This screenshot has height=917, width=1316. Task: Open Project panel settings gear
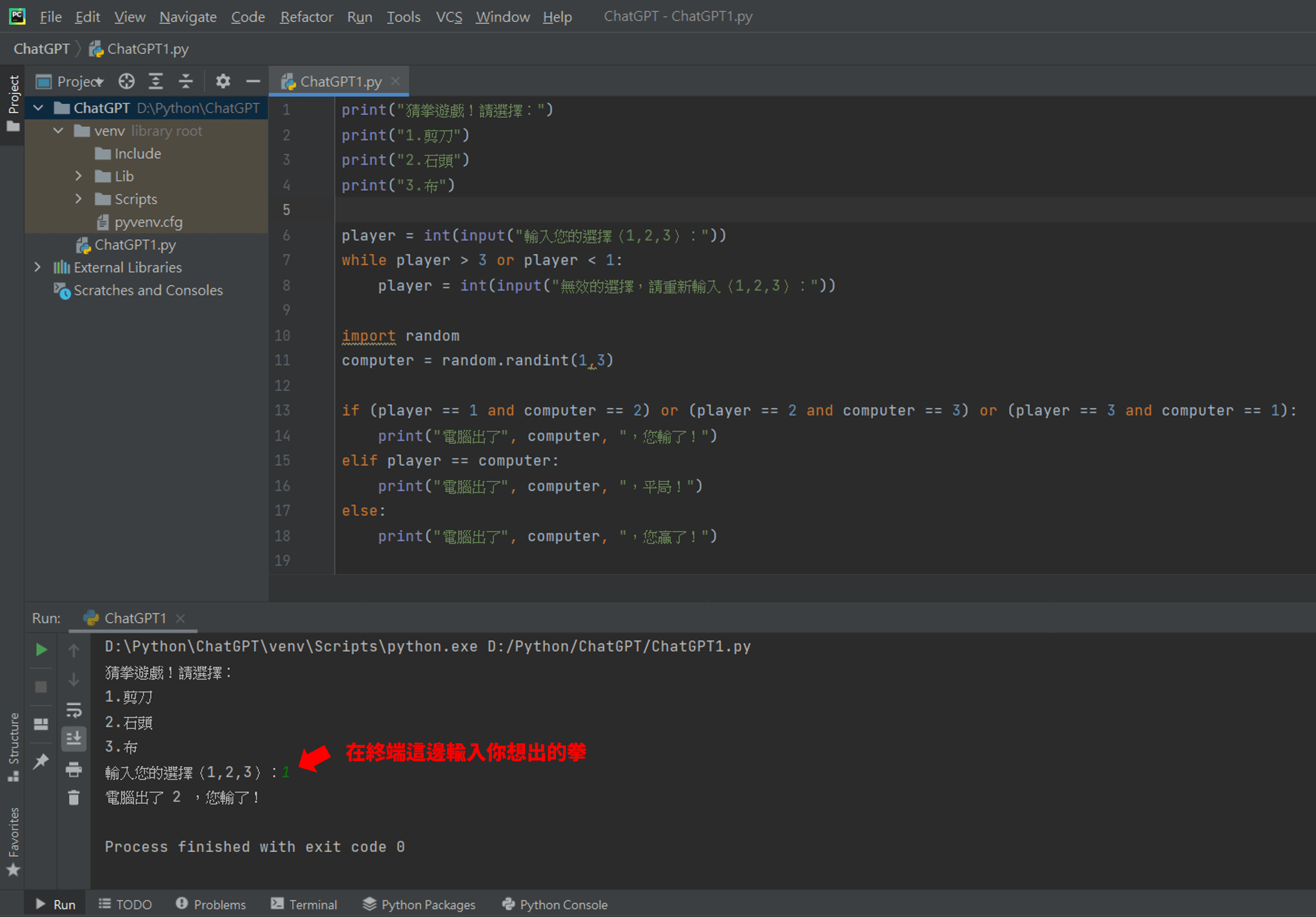coord(223,82)
